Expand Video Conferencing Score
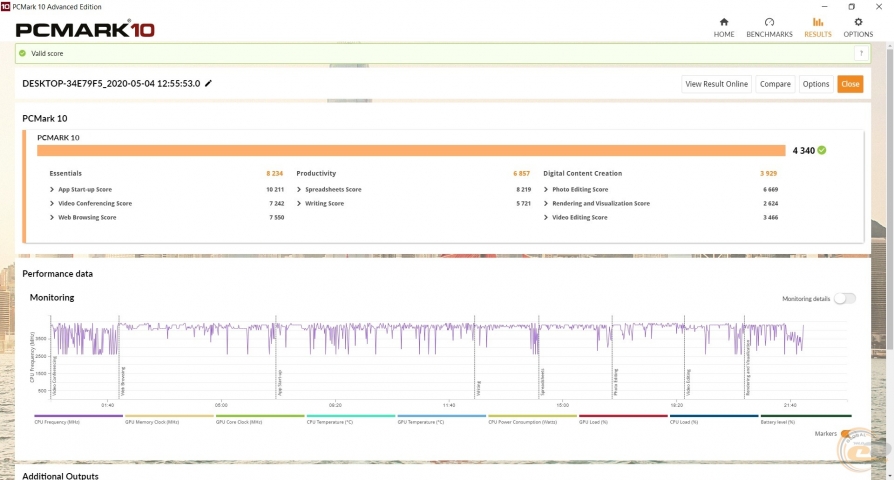894x480 pixels. point(52,203)
